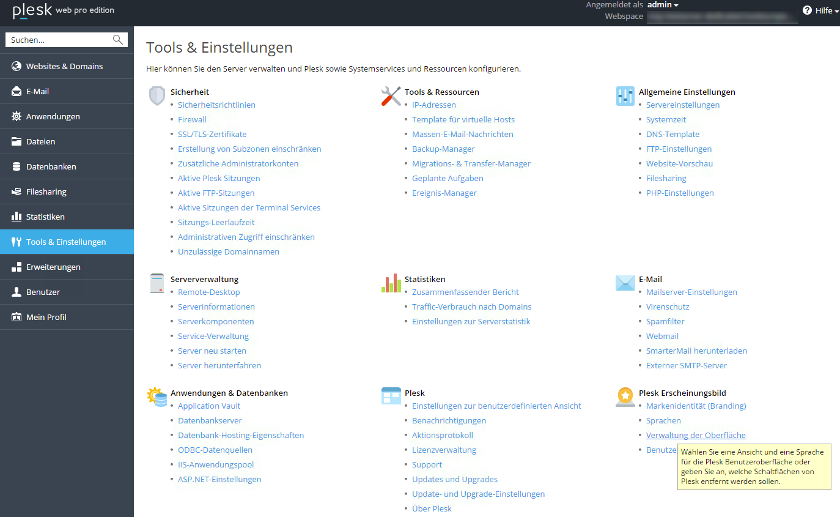
Task: Click the Plesk section window icon
Action: (391, 396)
